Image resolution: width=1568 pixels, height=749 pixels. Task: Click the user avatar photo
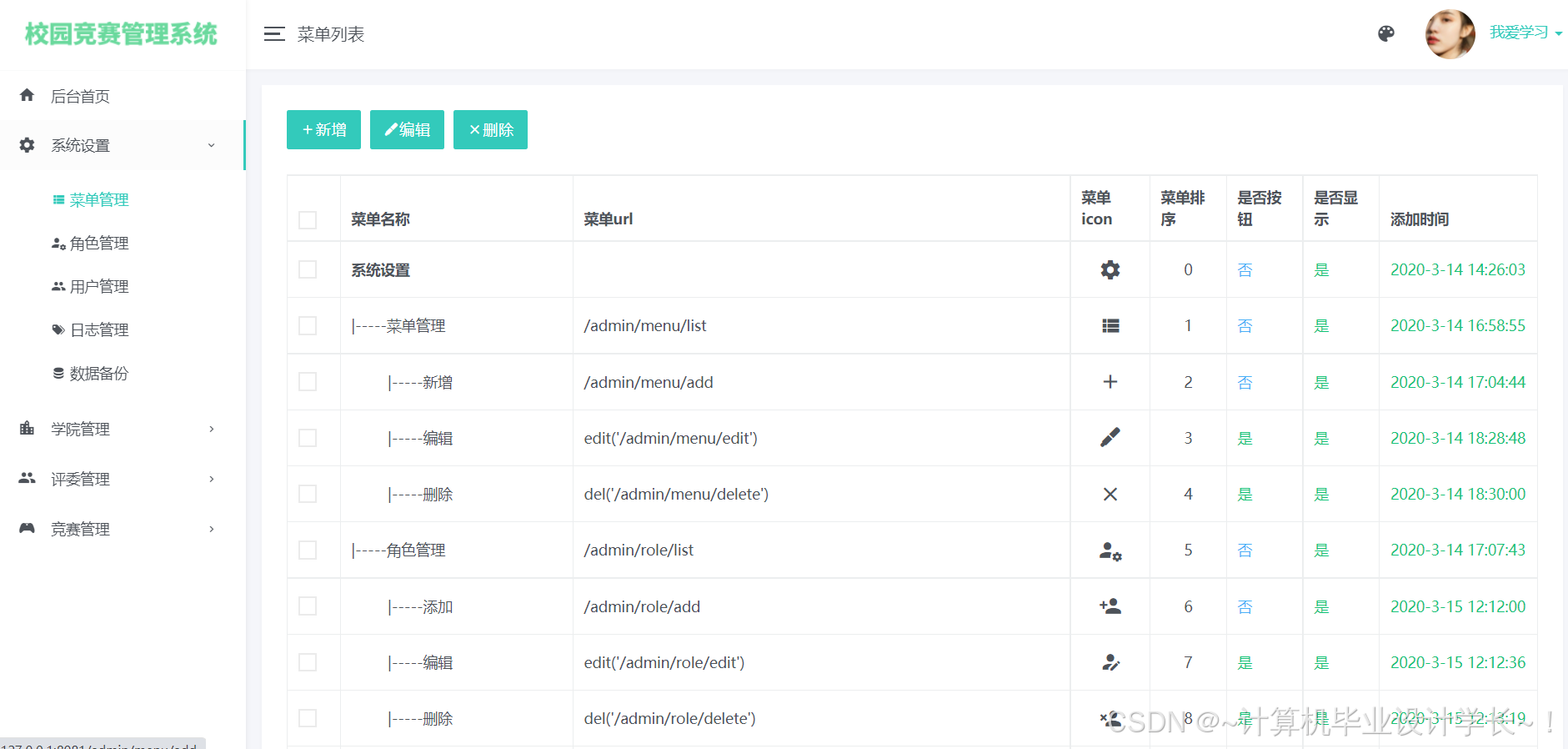1450,34
